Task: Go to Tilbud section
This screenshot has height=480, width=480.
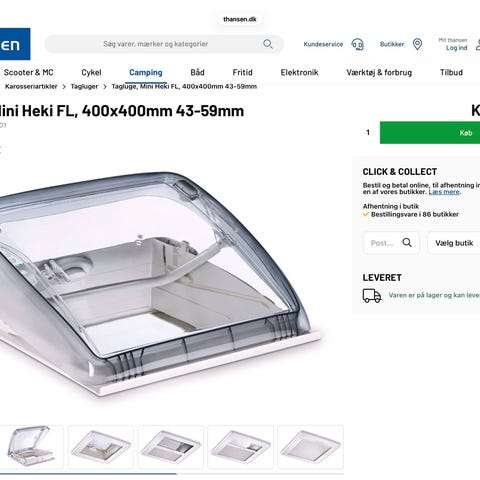Action: (451, 72)
